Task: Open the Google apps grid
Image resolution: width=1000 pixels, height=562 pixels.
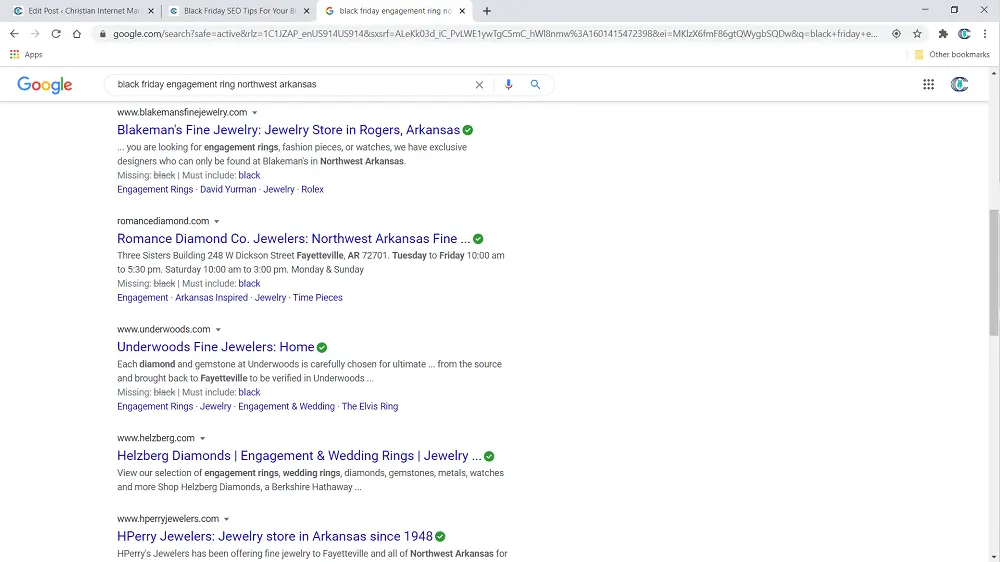Action: coord(929,84)
